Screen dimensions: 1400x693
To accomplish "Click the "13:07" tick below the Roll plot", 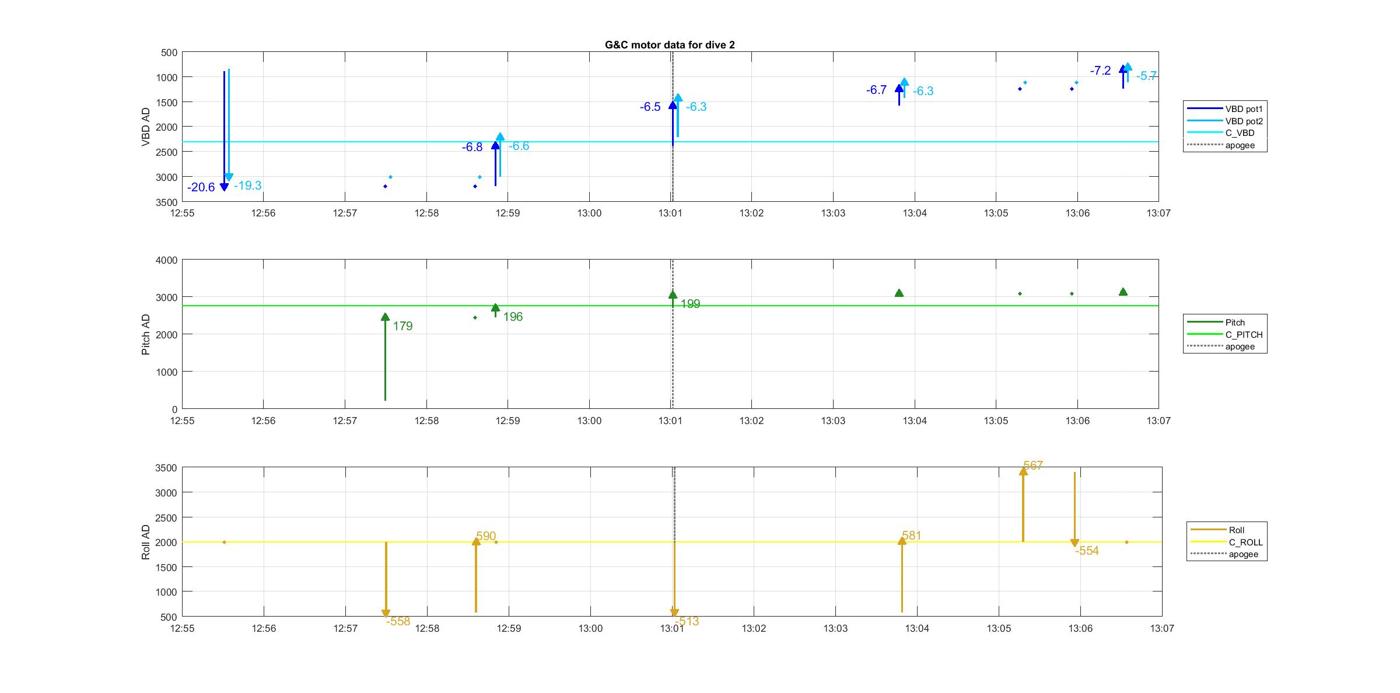I will point(1161,629).
